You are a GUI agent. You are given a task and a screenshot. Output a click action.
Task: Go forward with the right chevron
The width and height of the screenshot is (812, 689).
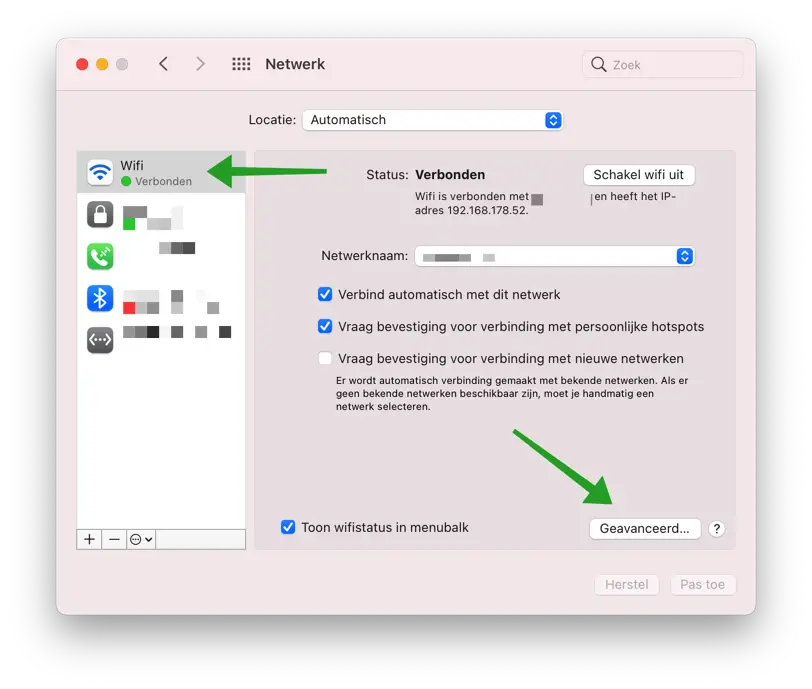pos(200,64)
